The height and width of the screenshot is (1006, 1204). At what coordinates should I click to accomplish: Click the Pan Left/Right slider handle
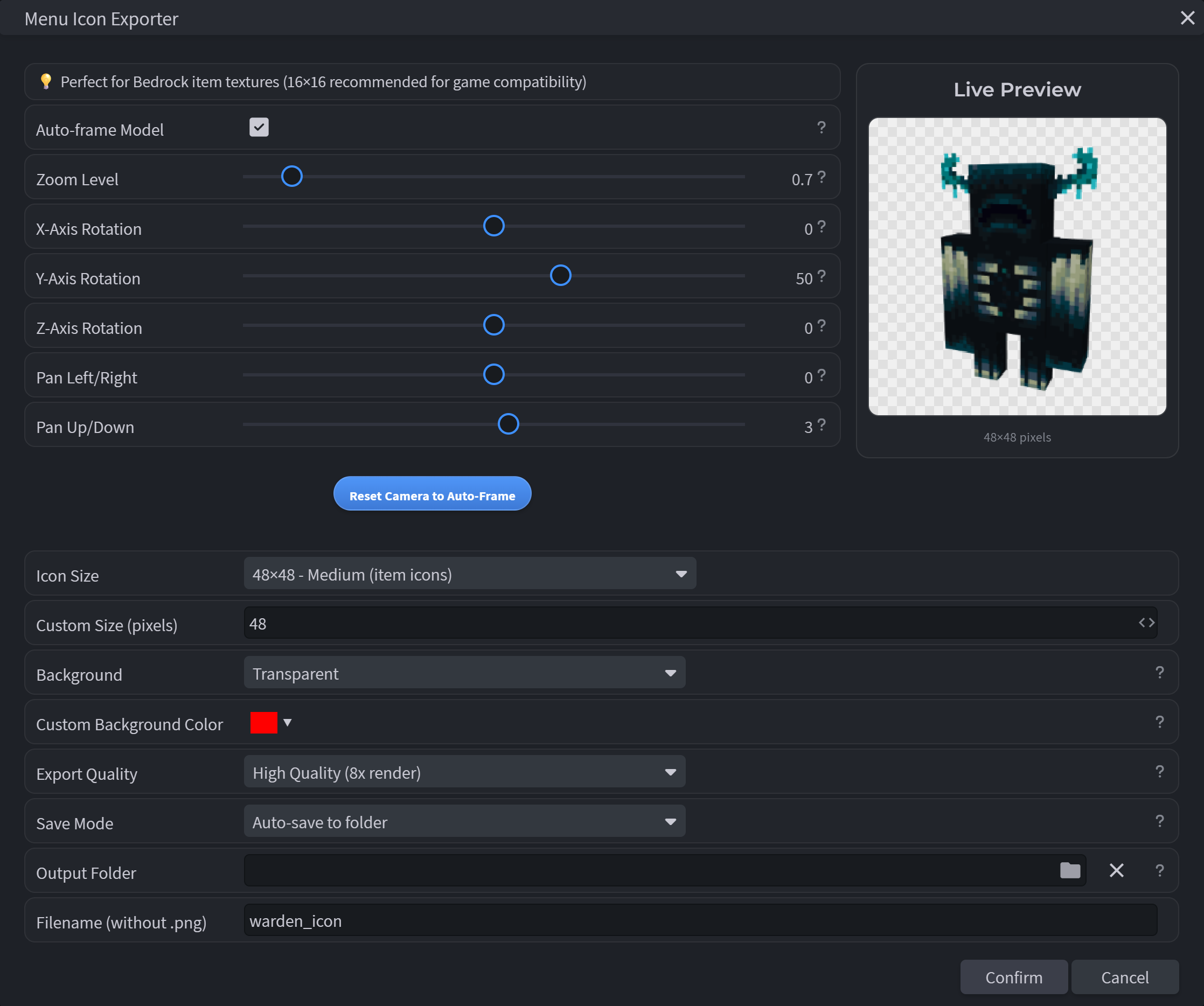[493, 375]
